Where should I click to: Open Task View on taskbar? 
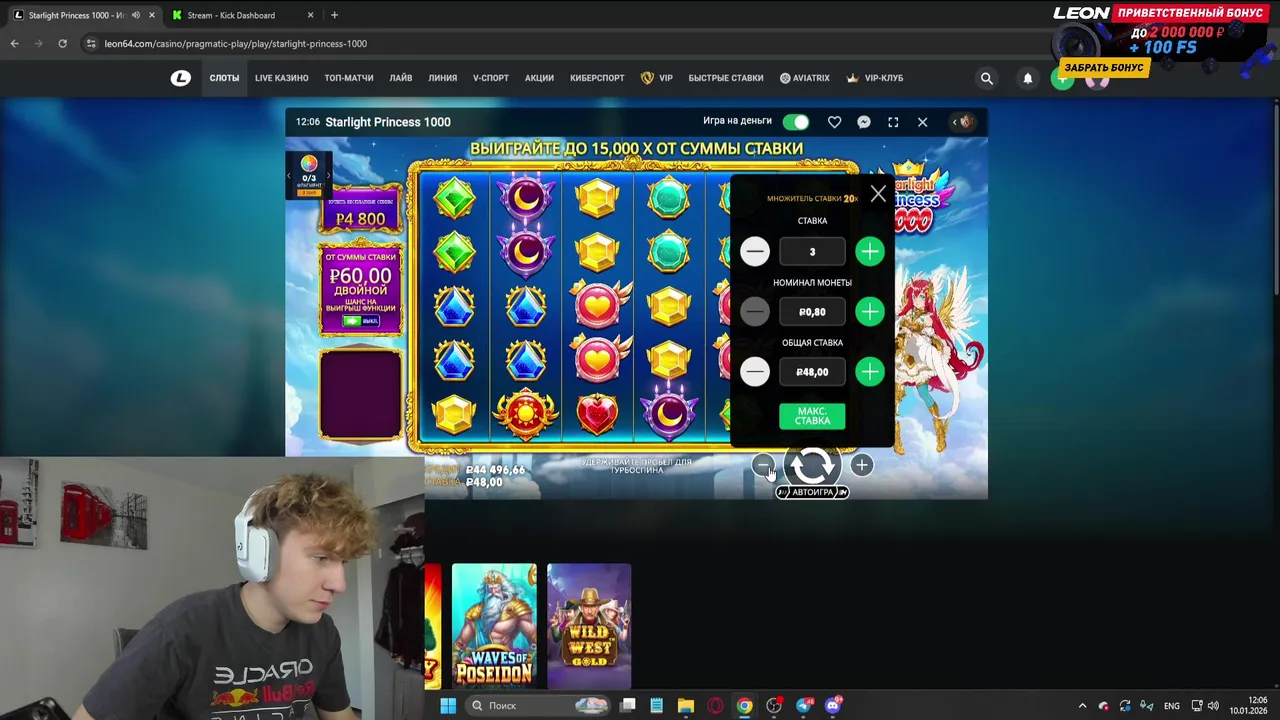[627, 706]
